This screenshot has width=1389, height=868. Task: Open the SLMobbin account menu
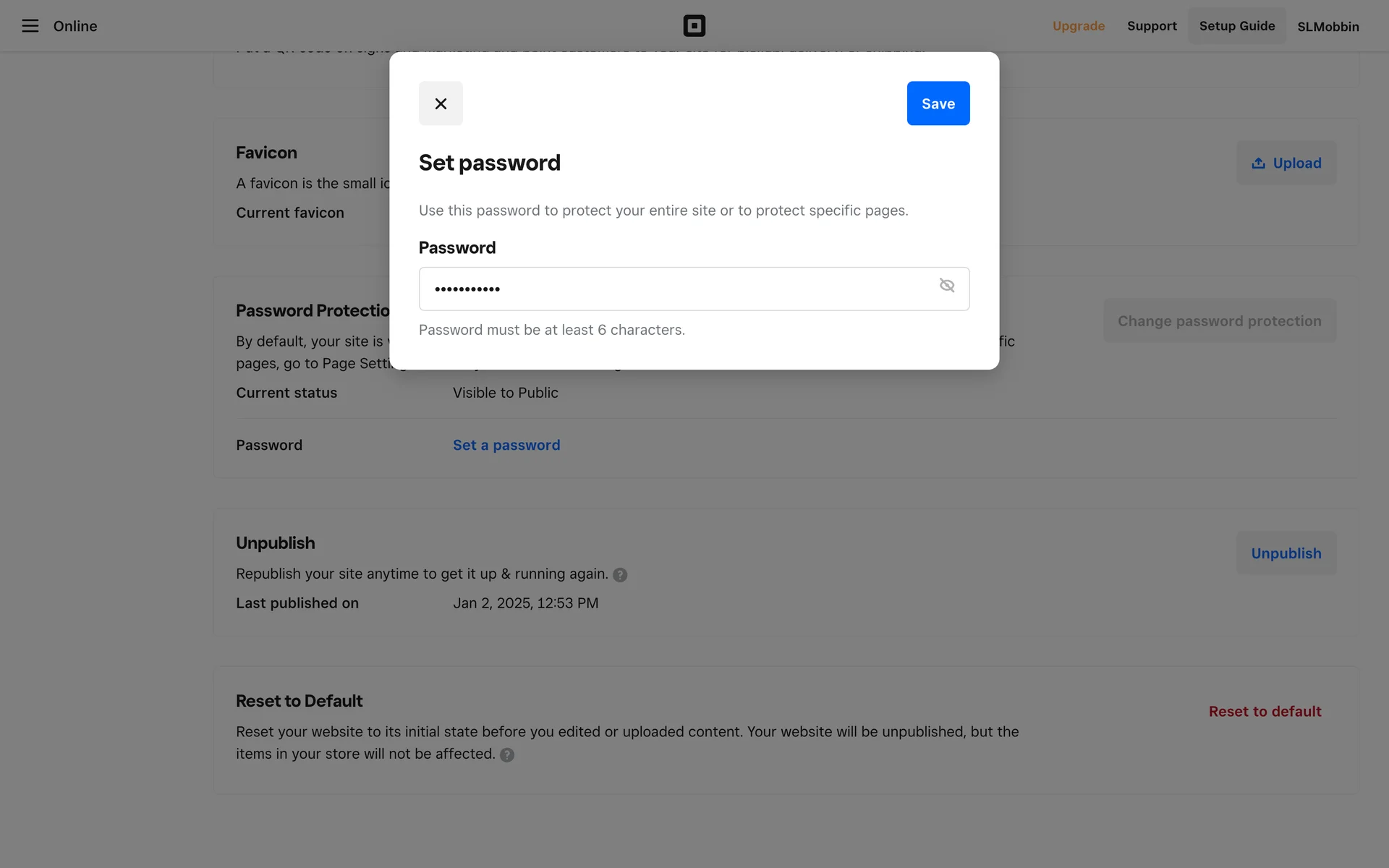[x=1328, y=27]
